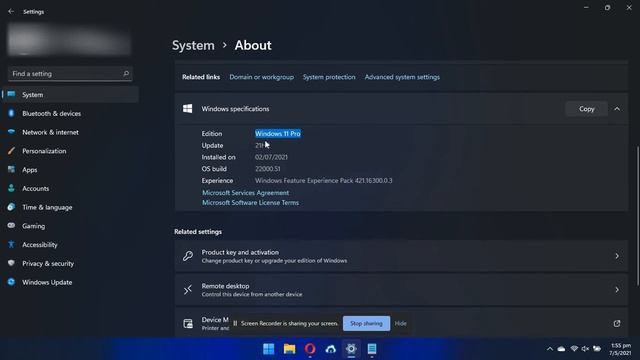Click the search magnifier in Find a setting
Image resolution: width=640 pixels, height=360 pixels.
126,73
